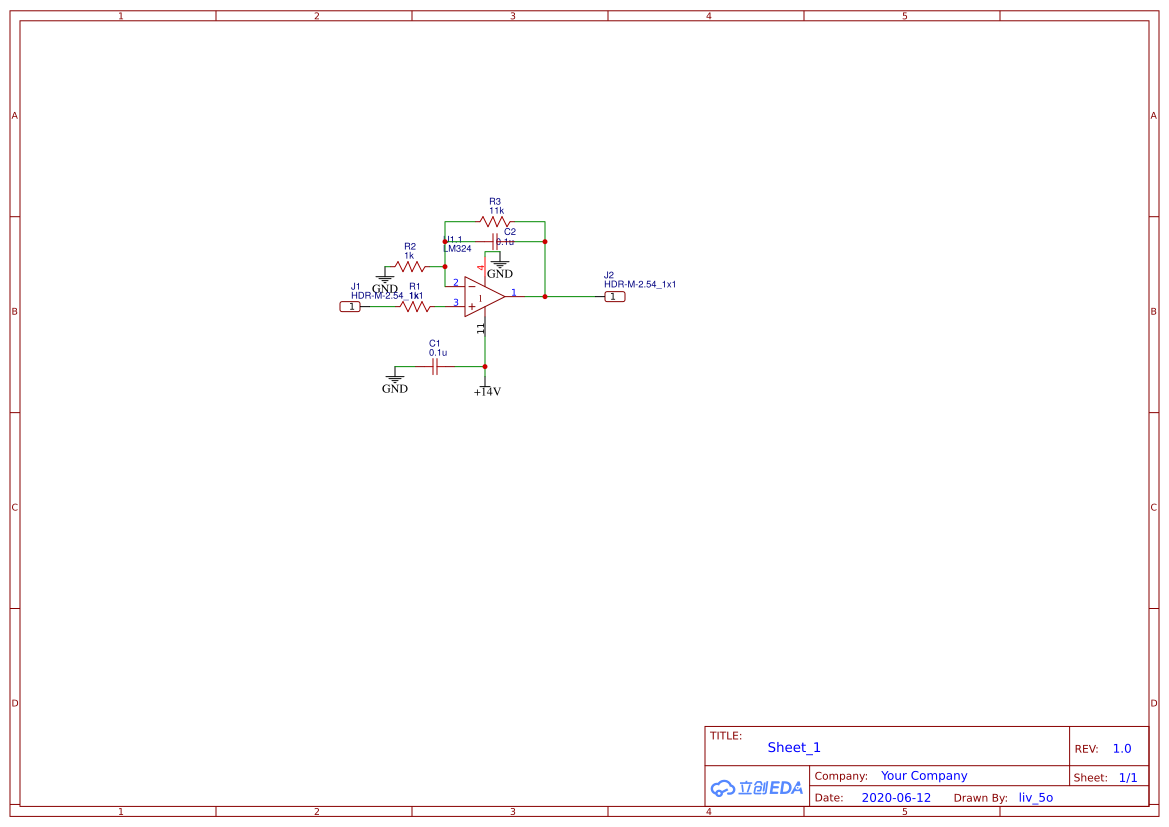Viewport: 1169px width, 827px height.
Task: Select the R2 1k resistor symbol
Action: point(410,266)
